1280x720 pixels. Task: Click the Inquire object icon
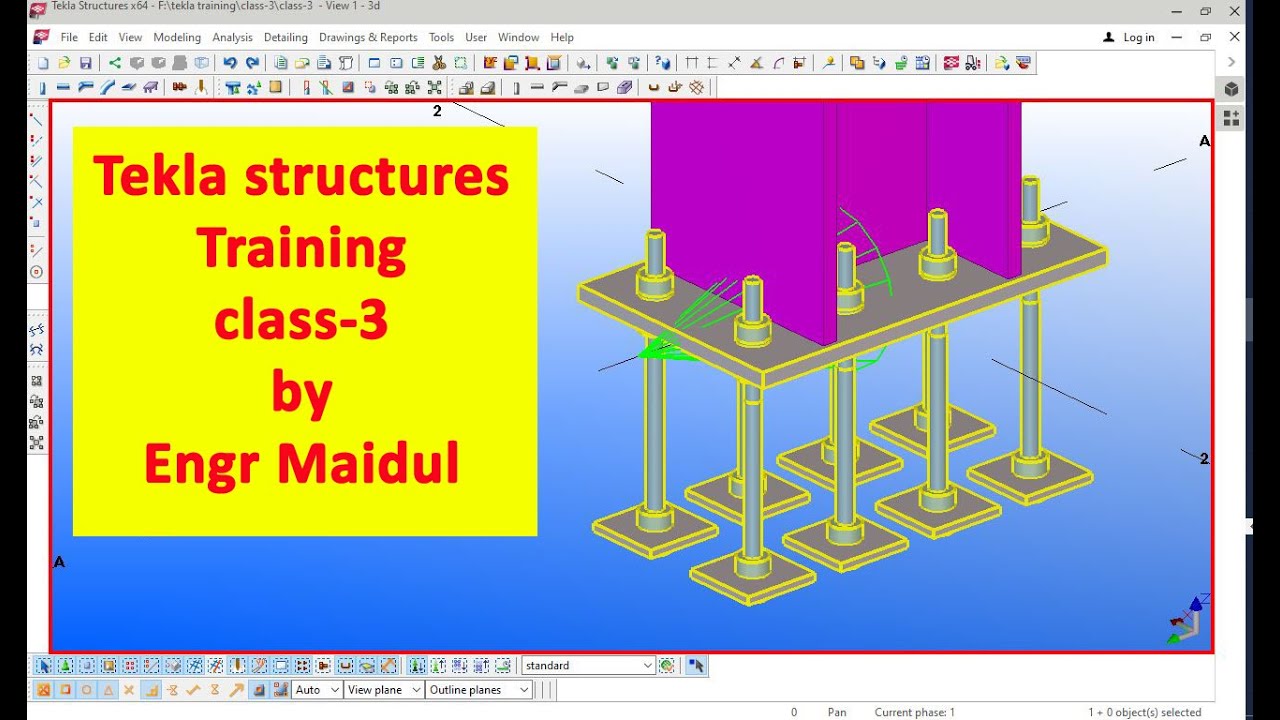(662, 63)
